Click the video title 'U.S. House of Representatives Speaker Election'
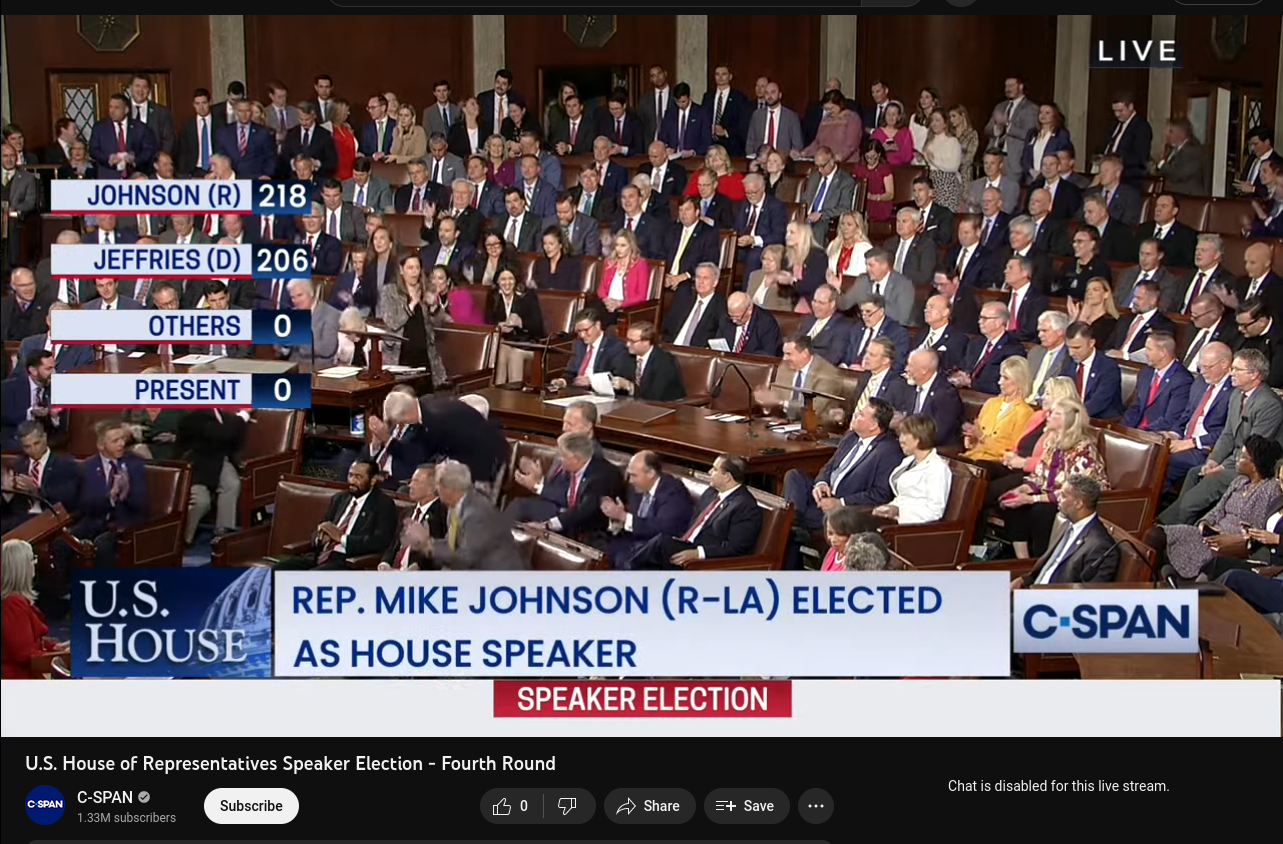The width and height of the screenshot is (1283, 844). pyautogui.click(x=290, y=764)
